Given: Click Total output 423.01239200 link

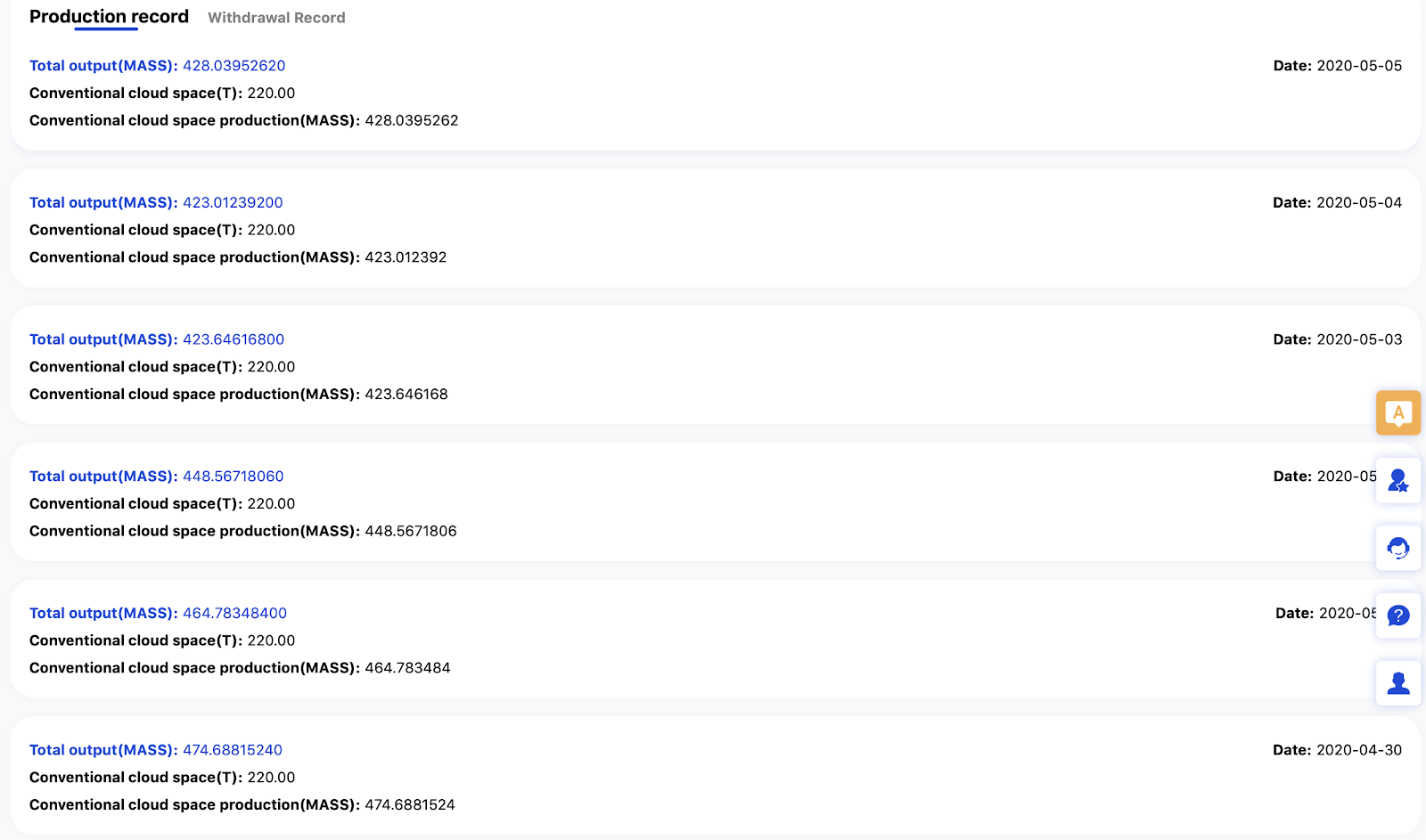Looking at the screenshot, I should tap(156, 203).
